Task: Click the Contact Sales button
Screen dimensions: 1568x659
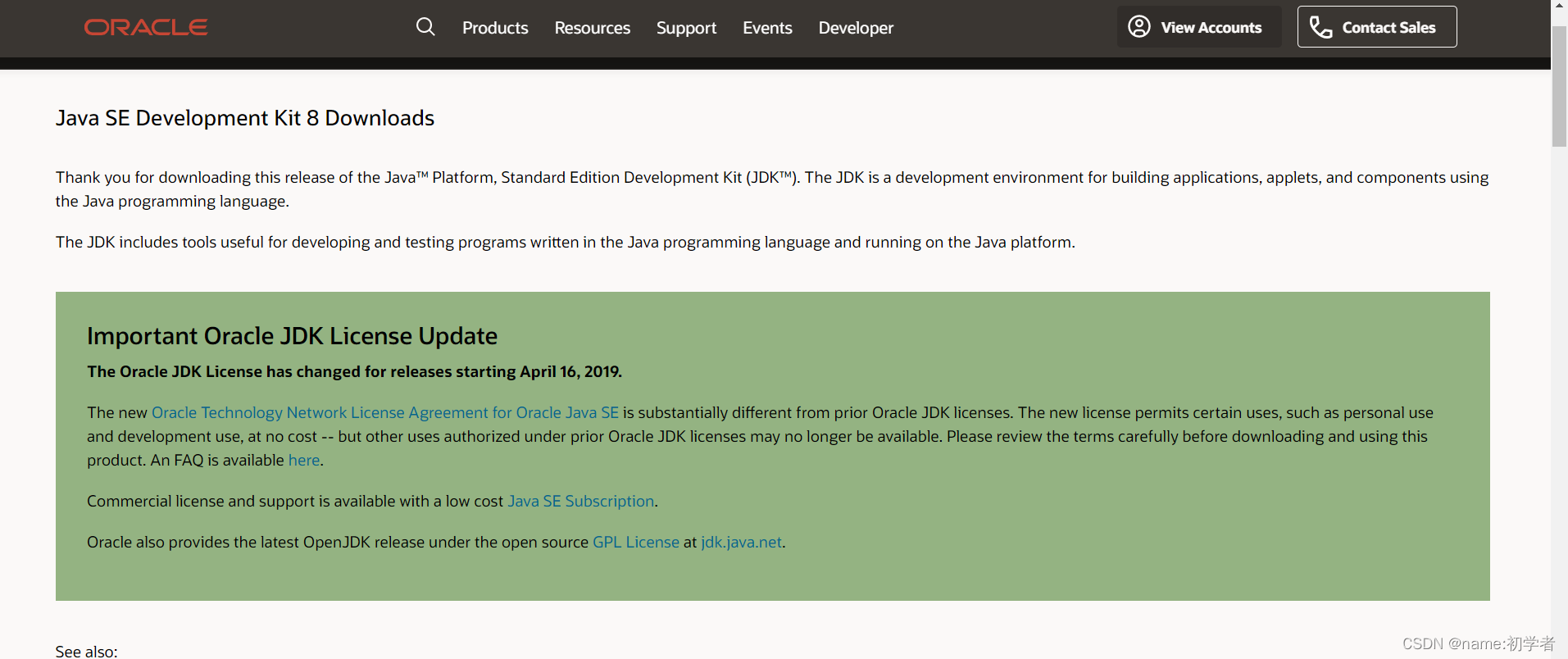Action: (1377, 27)
